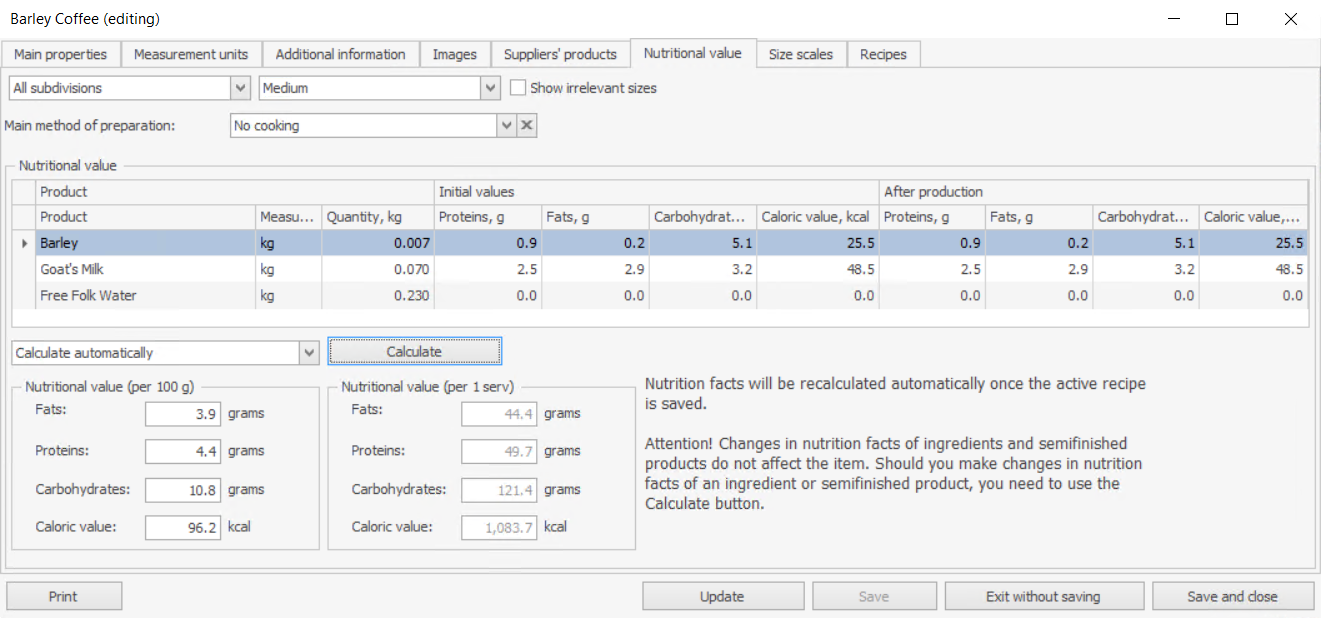Image resolution: width=1321 pixels, height=618 pixels.
Task: Click the Caloric value per 100 g field
Action: tap(182, 527)
